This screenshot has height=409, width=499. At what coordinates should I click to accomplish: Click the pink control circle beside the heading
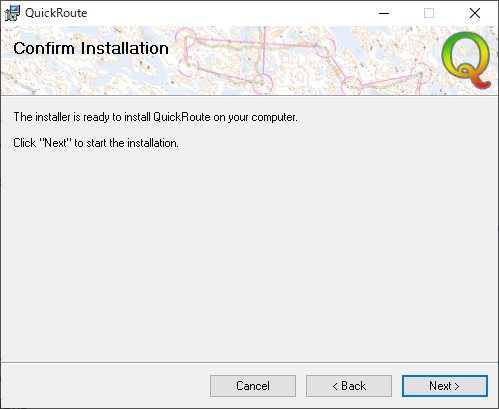tap(186, 38)
